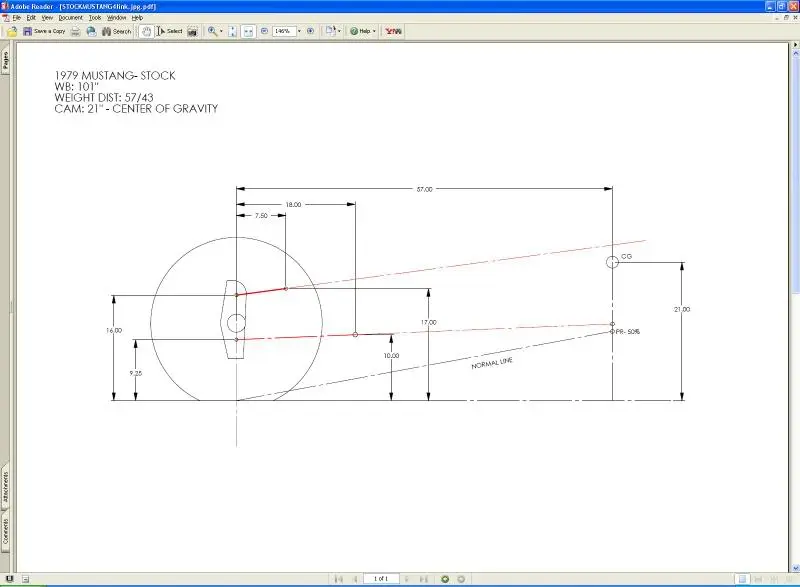Expand the Help dropdown arrow

(374, 31)
